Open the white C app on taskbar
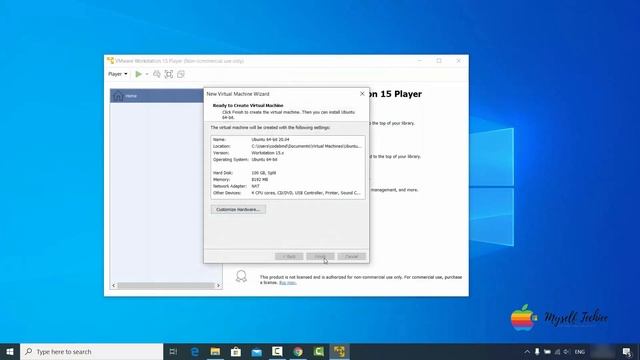This screenshot has height=360, width=640. [x=277, y=351]
